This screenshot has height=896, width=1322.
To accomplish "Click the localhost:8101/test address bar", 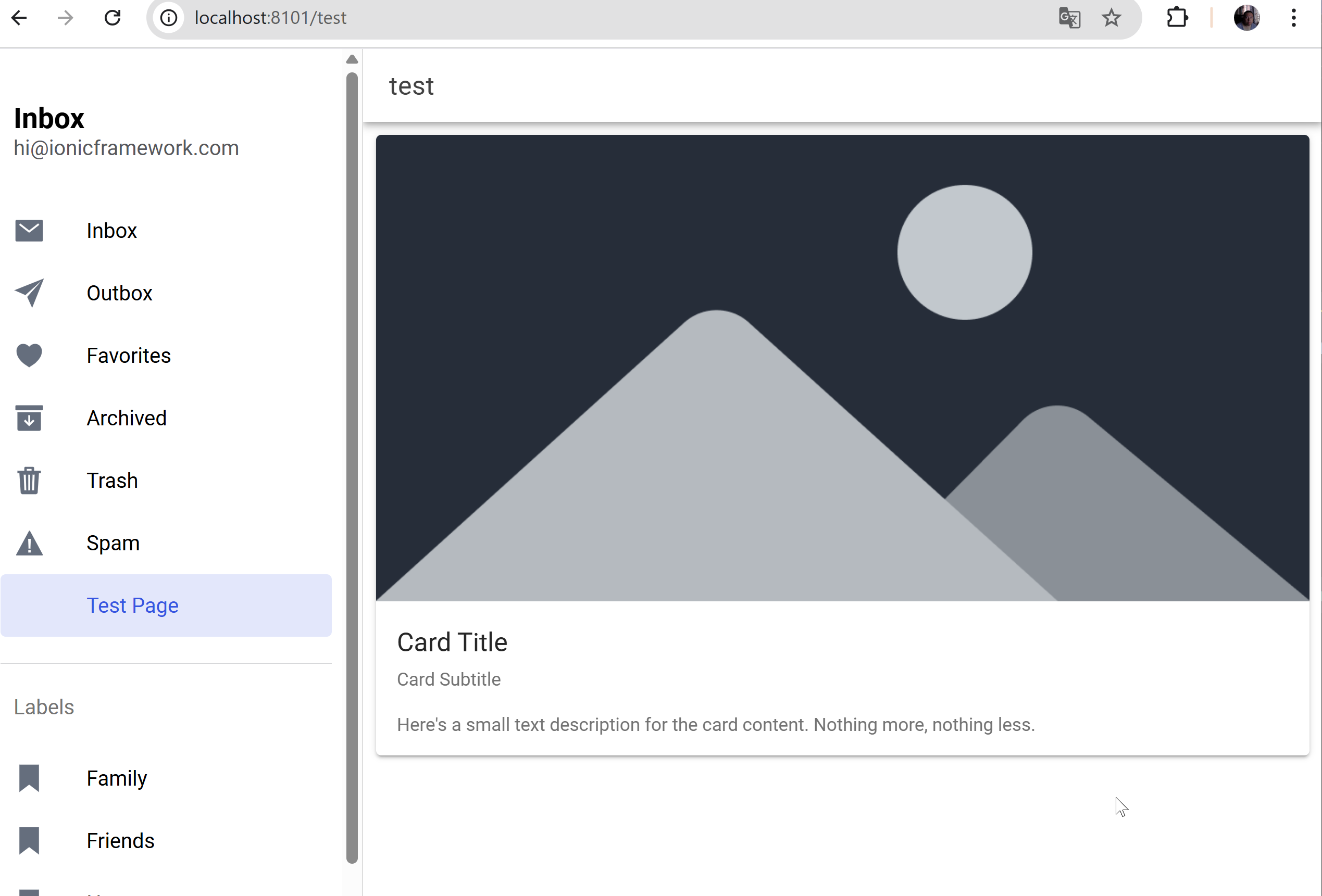I will point(569,18).
